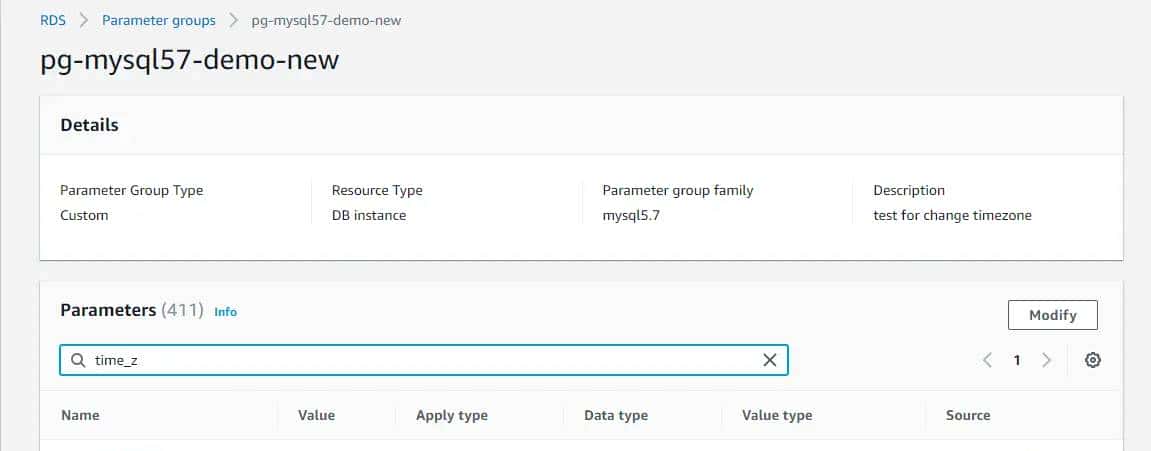Select page 1 in pagination
The image size is (1151, 451).
point(1017,360)
